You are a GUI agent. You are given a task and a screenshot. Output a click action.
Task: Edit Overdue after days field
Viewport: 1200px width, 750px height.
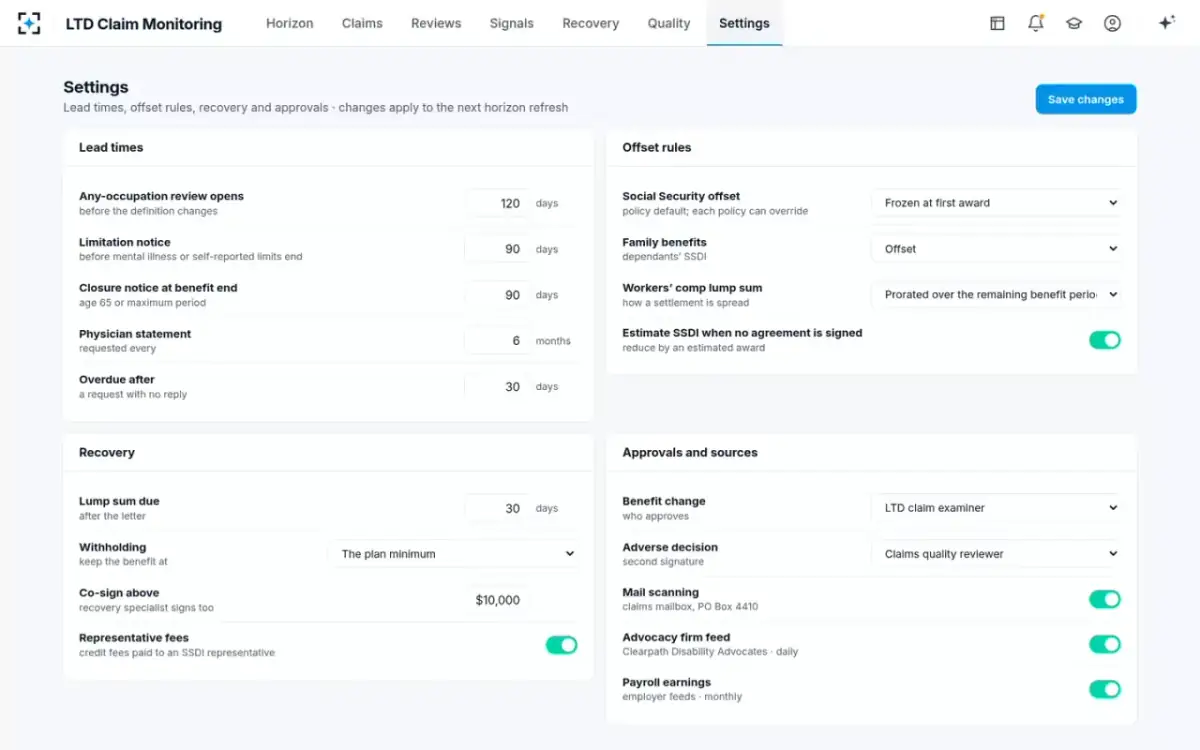(x=498, y=387)
